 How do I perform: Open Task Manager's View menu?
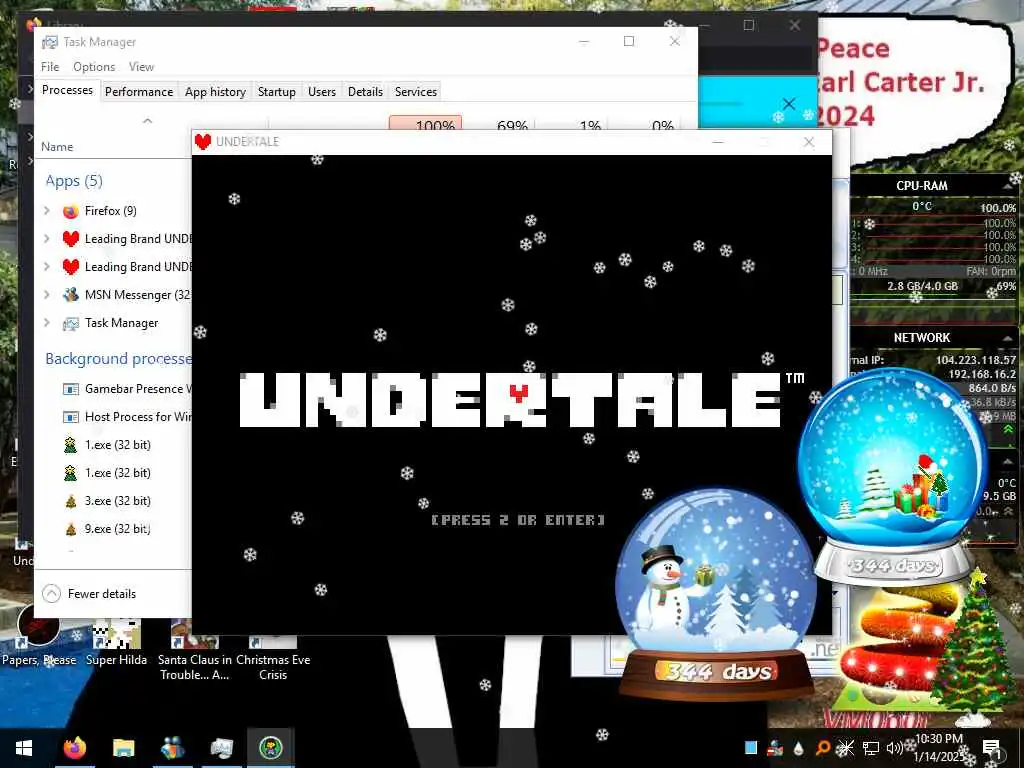point(141,67)
